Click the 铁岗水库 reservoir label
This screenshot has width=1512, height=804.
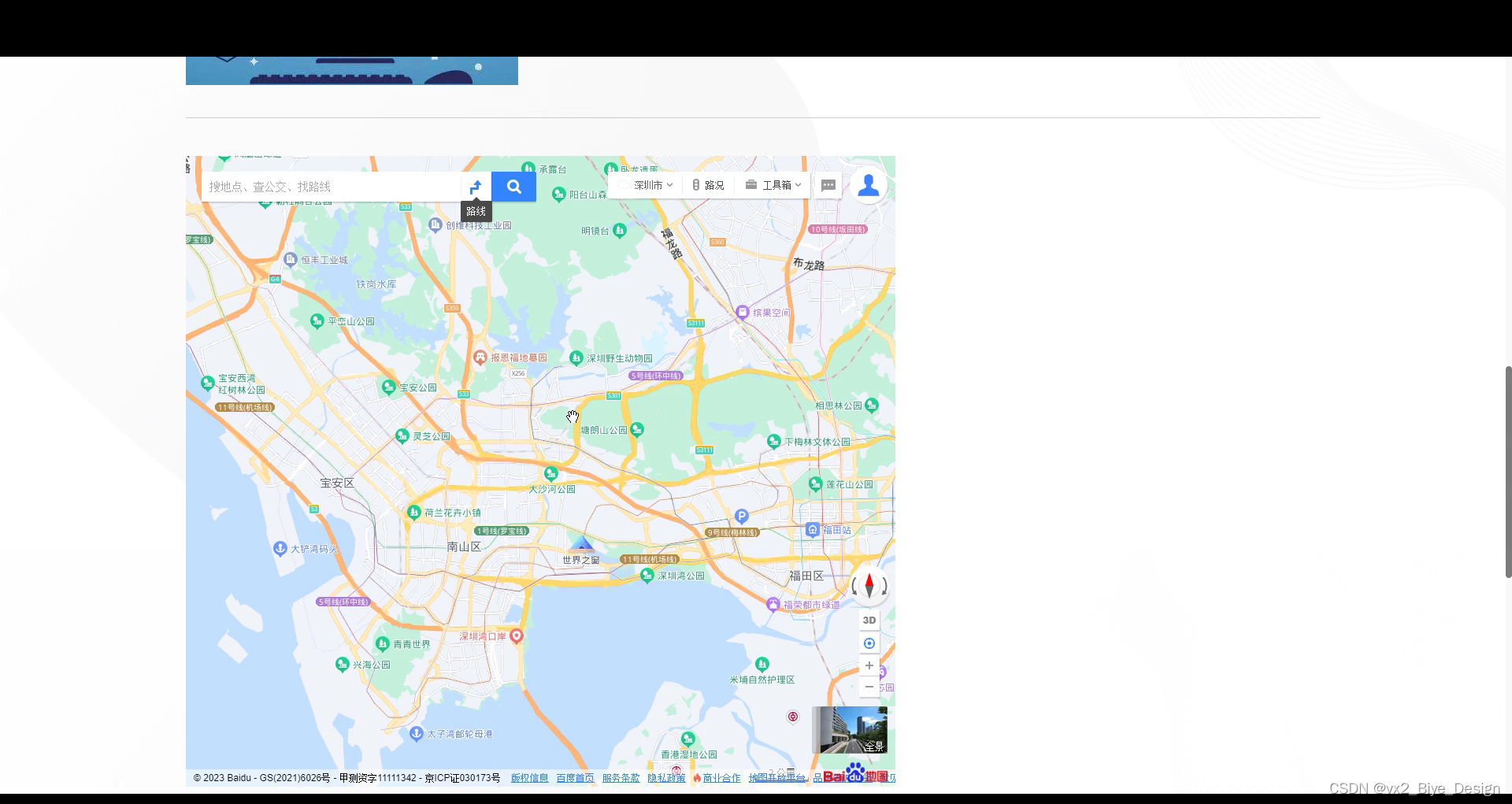pyautogui.click(x=376, y=284)
